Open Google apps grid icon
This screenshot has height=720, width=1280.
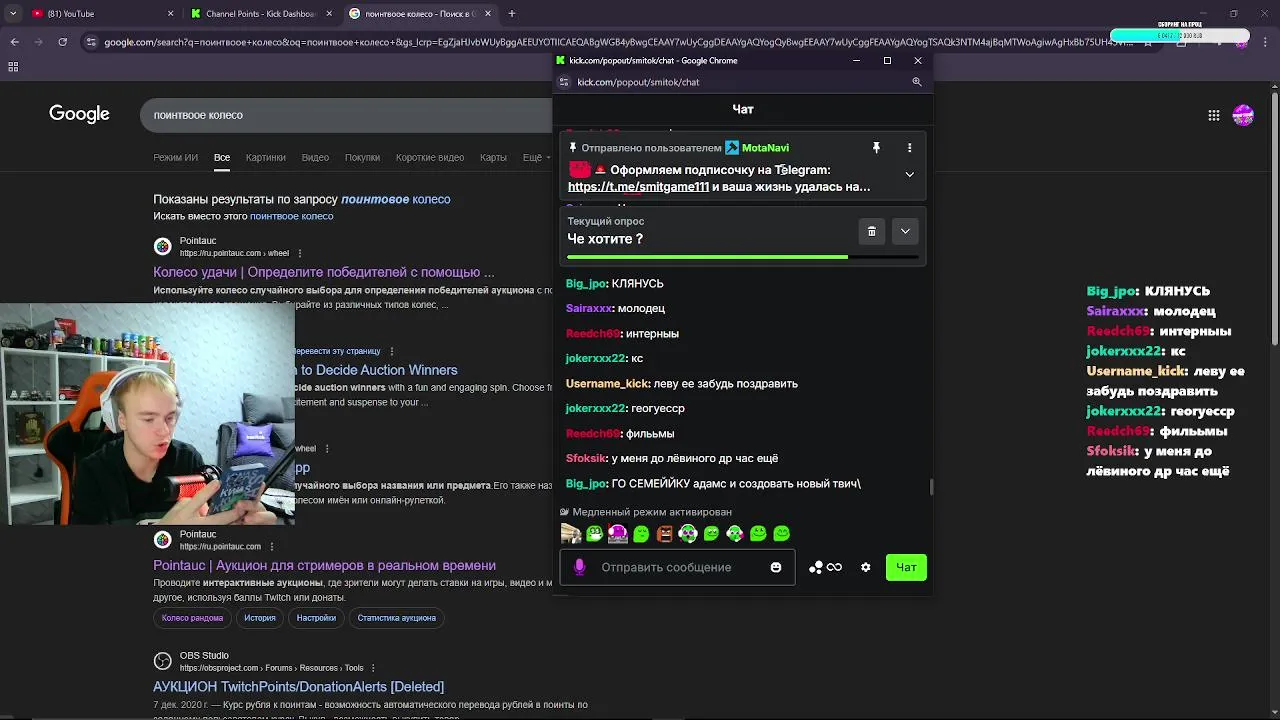(x=1213, y=115)
